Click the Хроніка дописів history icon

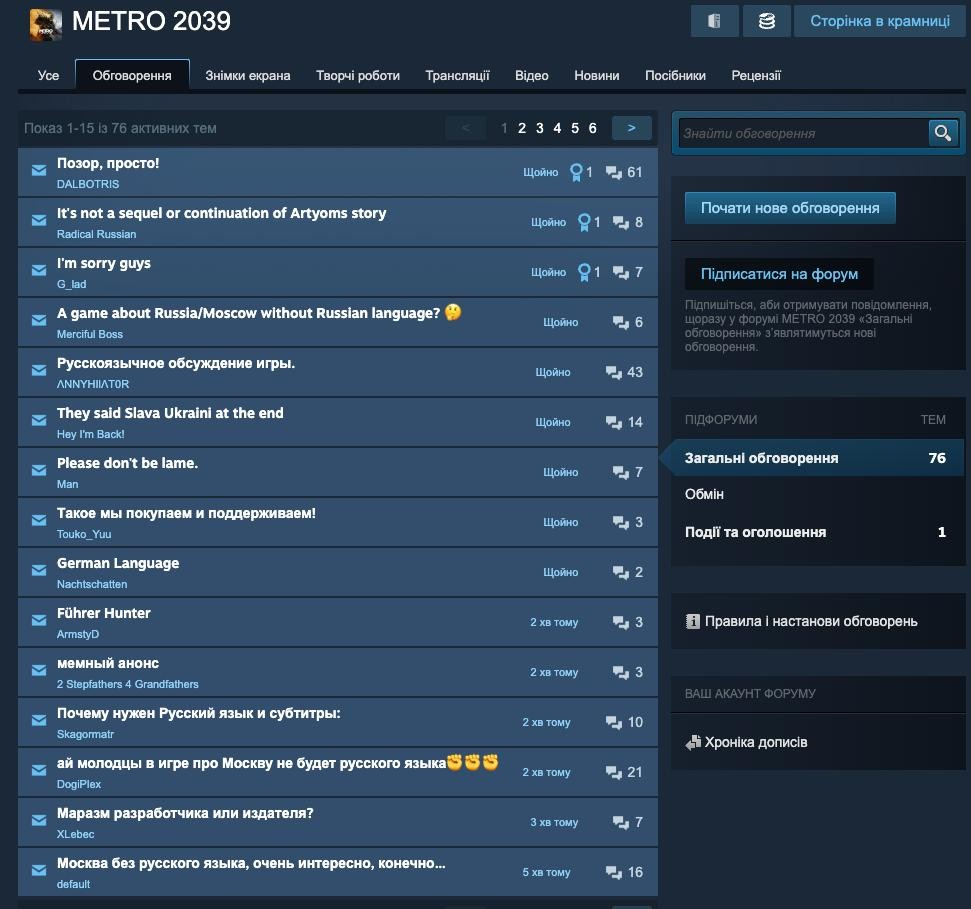point(693,742)
